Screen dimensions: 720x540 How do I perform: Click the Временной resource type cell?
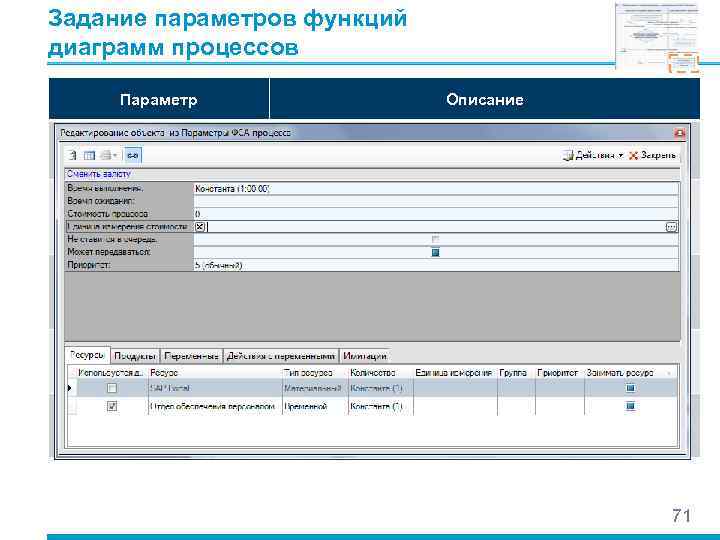click(x=315, y=406)
